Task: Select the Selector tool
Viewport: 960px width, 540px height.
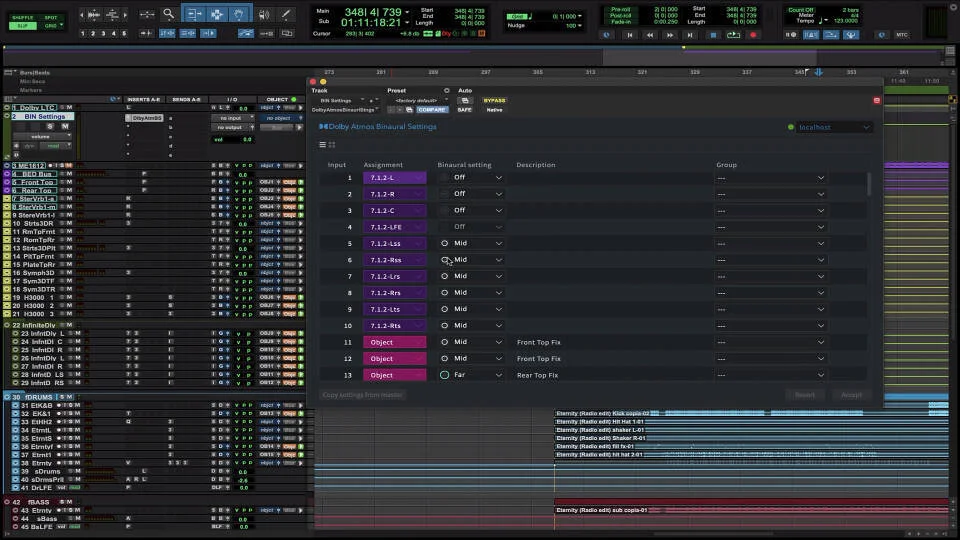Action: [x=217, y=13]
